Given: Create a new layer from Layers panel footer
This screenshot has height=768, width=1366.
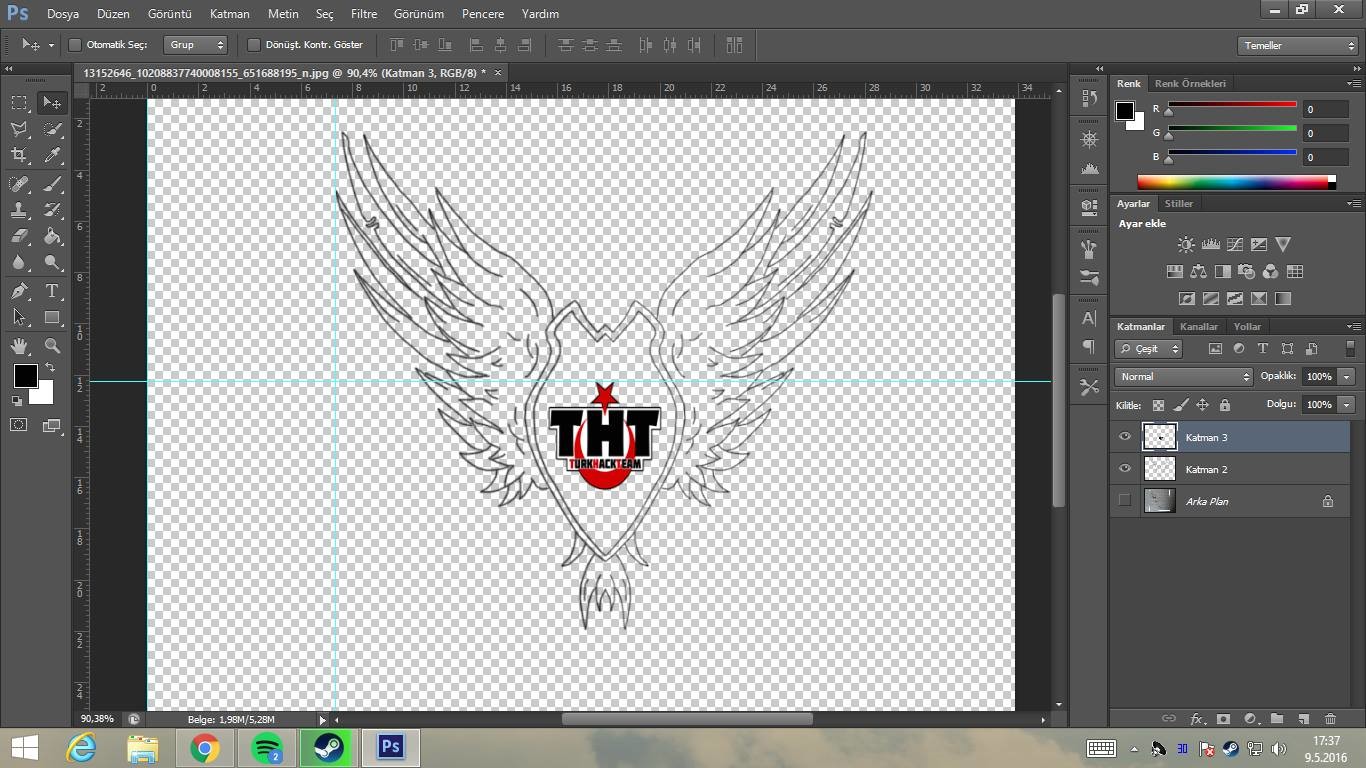Looking at the screenshot, I should 1303,719.
